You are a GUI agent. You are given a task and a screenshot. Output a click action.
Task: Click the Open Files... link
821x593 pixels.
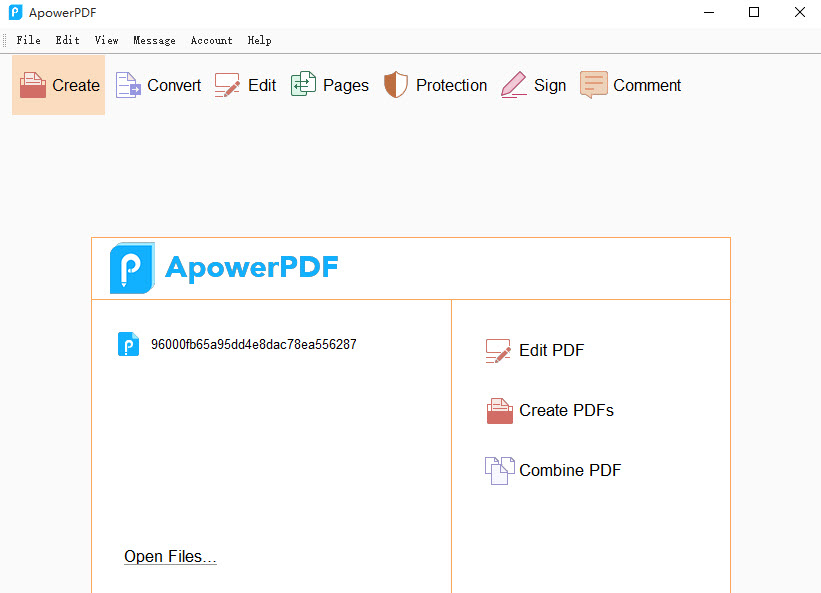170,556
